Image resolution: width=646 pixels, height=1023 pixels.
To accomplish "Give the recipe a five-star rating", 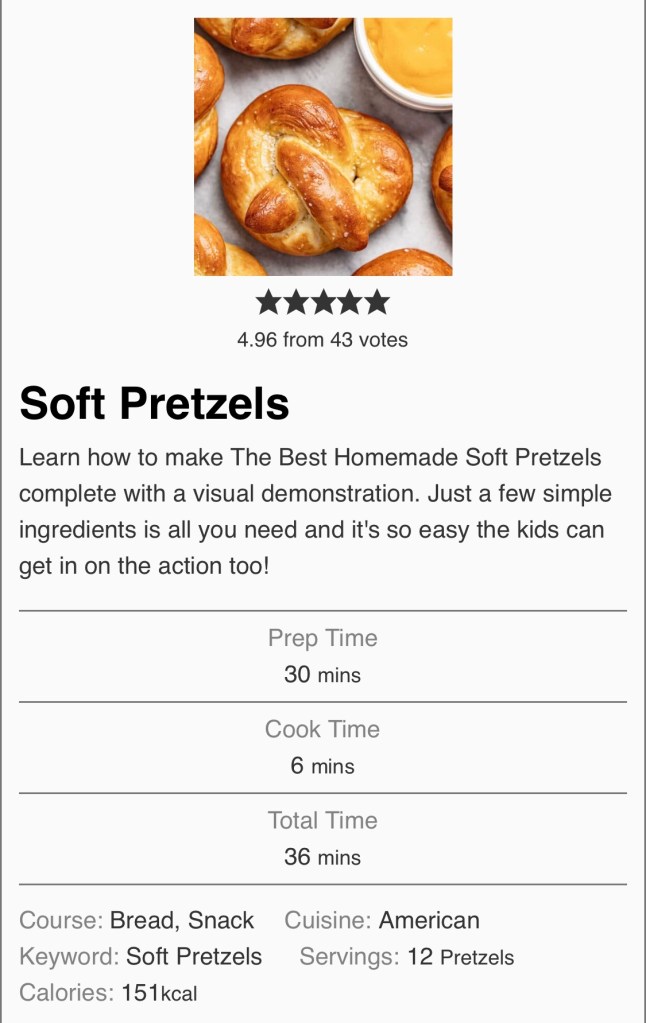I will pyautogui.click(x=377, y=302).
